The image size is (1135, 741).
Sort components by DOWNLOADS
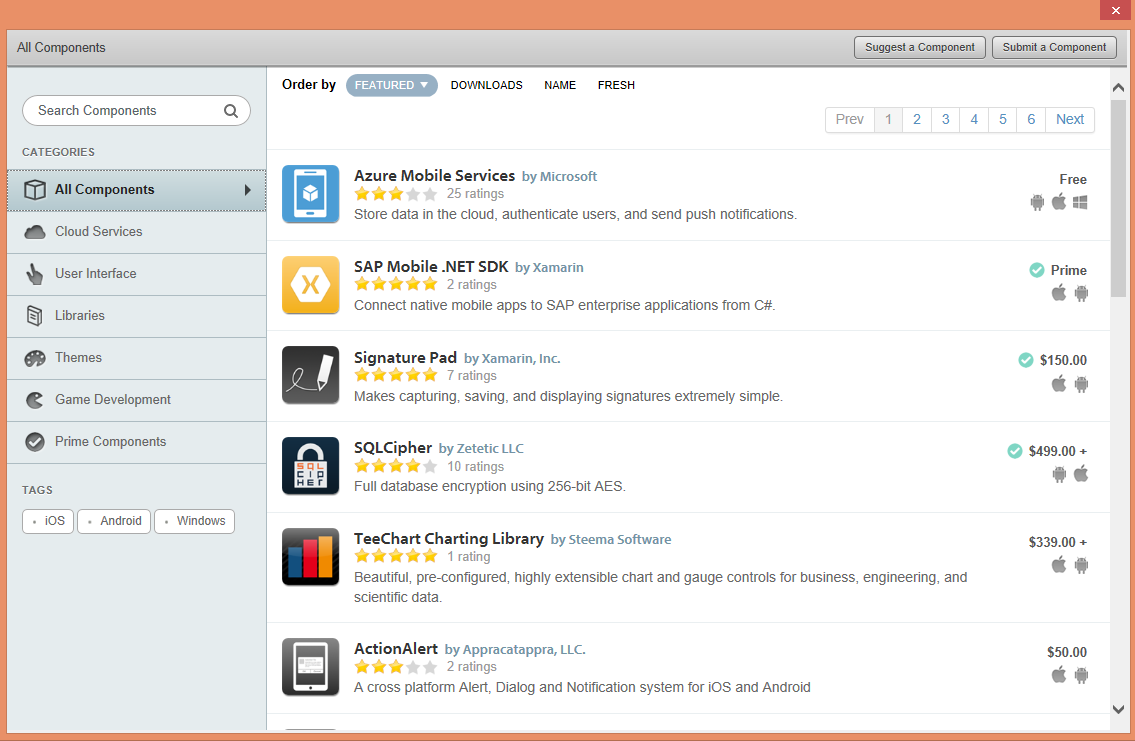486,85
